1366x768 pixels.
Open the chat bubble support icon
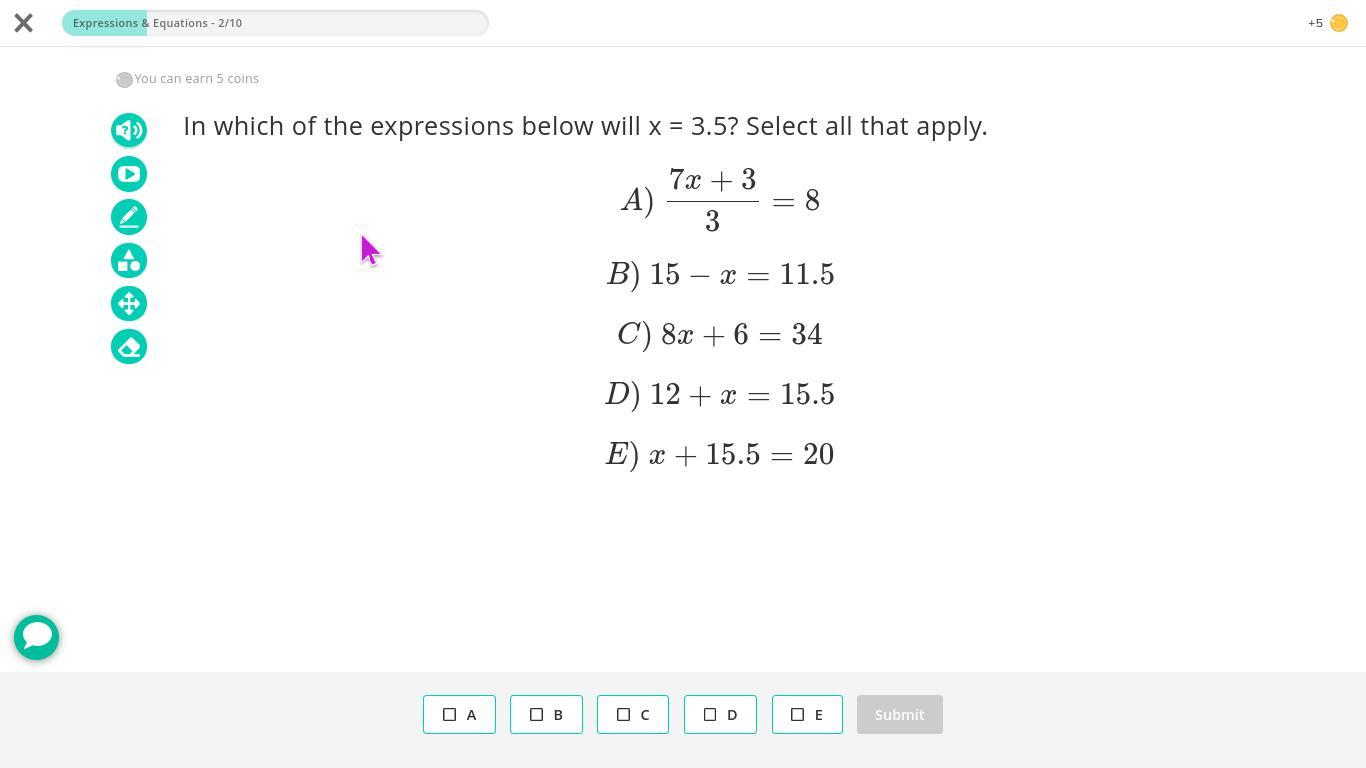pos(37,637)
